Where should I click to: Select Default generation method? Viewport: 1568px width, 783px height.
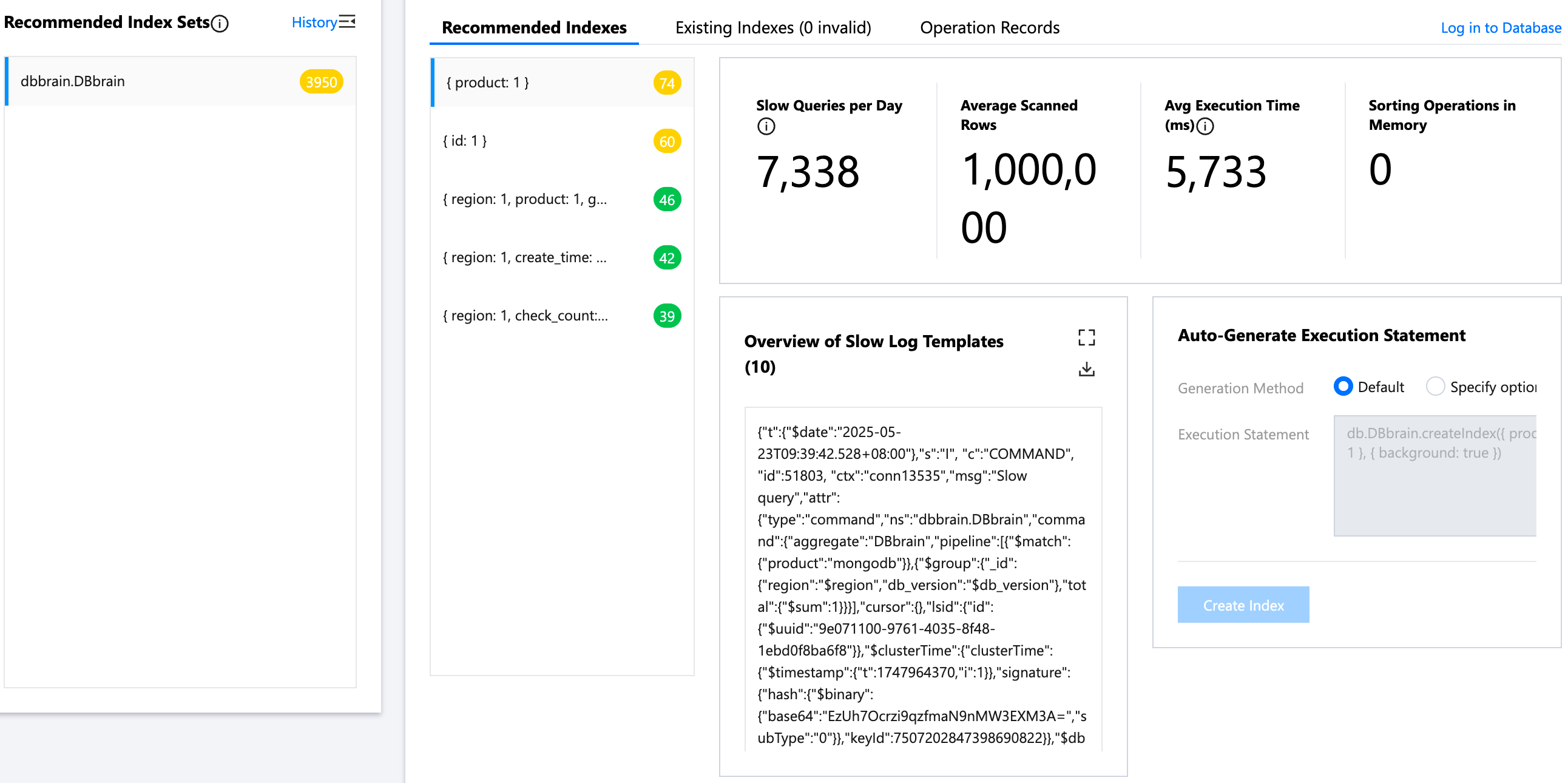[x=1343, y=387]
